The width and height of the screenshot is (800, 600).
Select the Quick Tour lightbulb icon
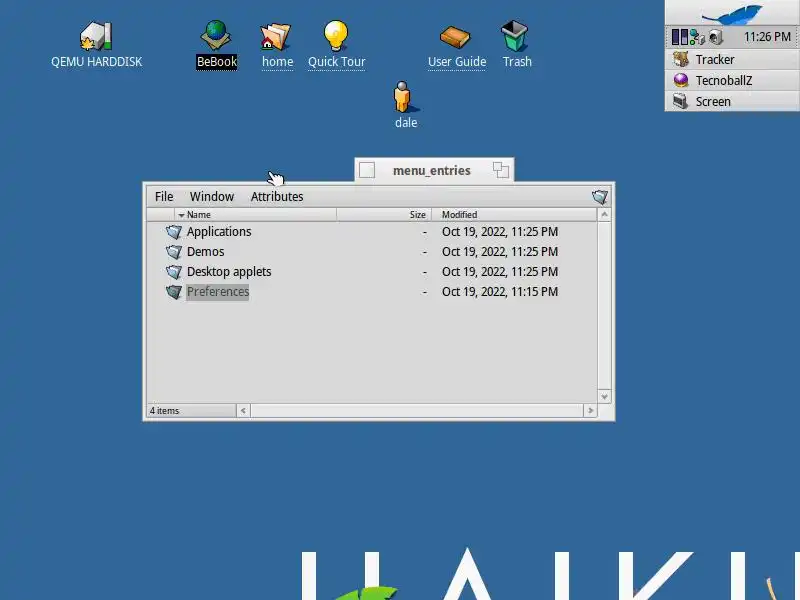[x=336, y=36]
